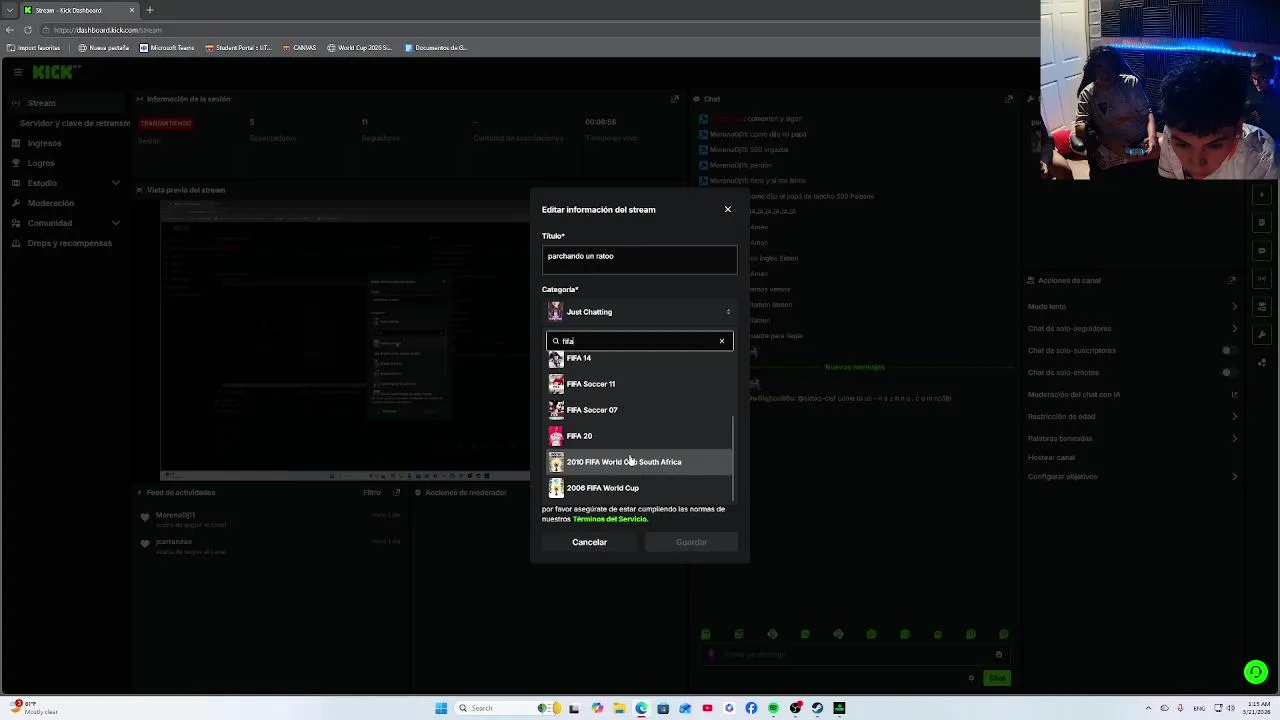
Task: Open the Términos del Servicio link
Action: point(610,519)
